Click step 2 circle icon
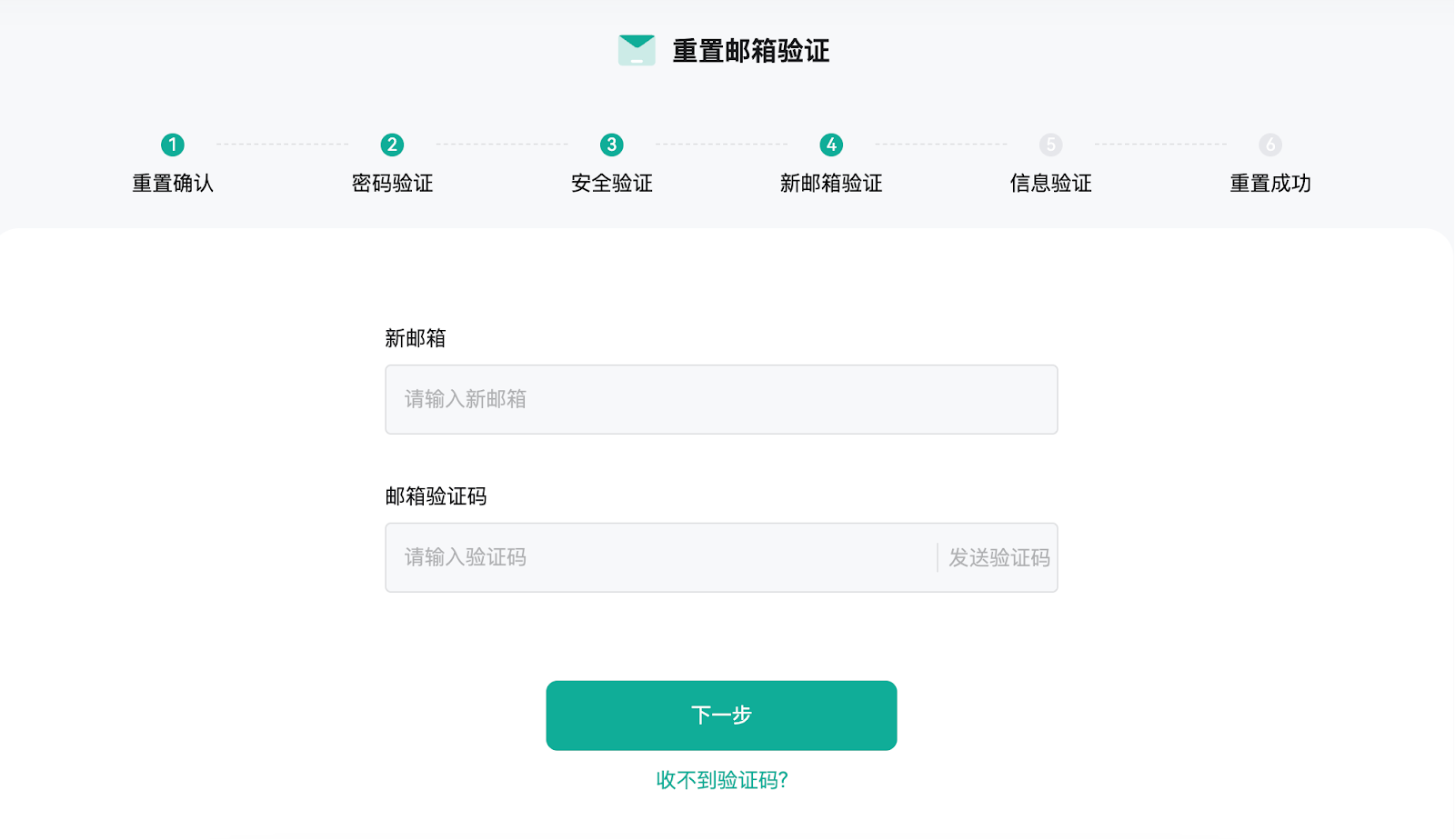 pyautogui.click(x=392, y=145)
